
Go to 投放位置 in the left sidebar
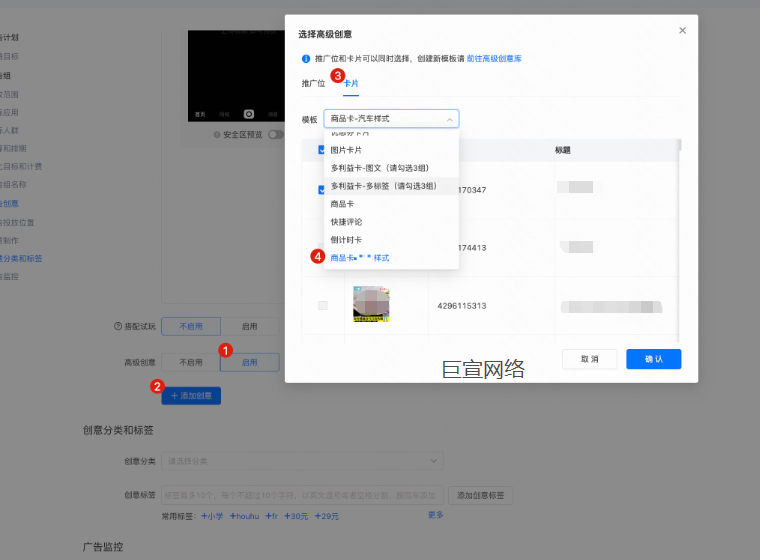pyautogui.click(x=17, y=223)
